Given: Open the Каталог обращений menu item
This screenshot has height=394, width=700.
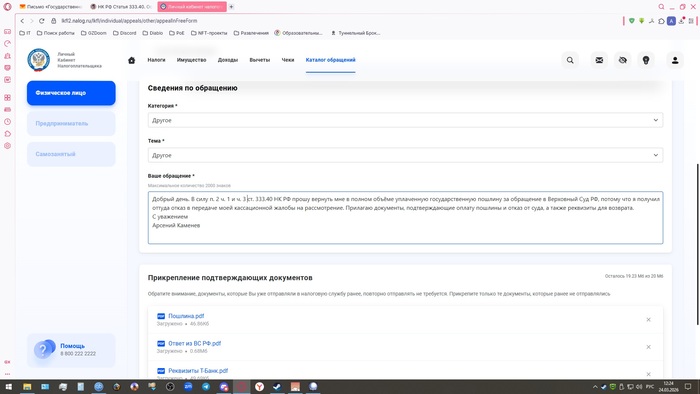Looking at the screenshot, I should click(x=330, y=60).
